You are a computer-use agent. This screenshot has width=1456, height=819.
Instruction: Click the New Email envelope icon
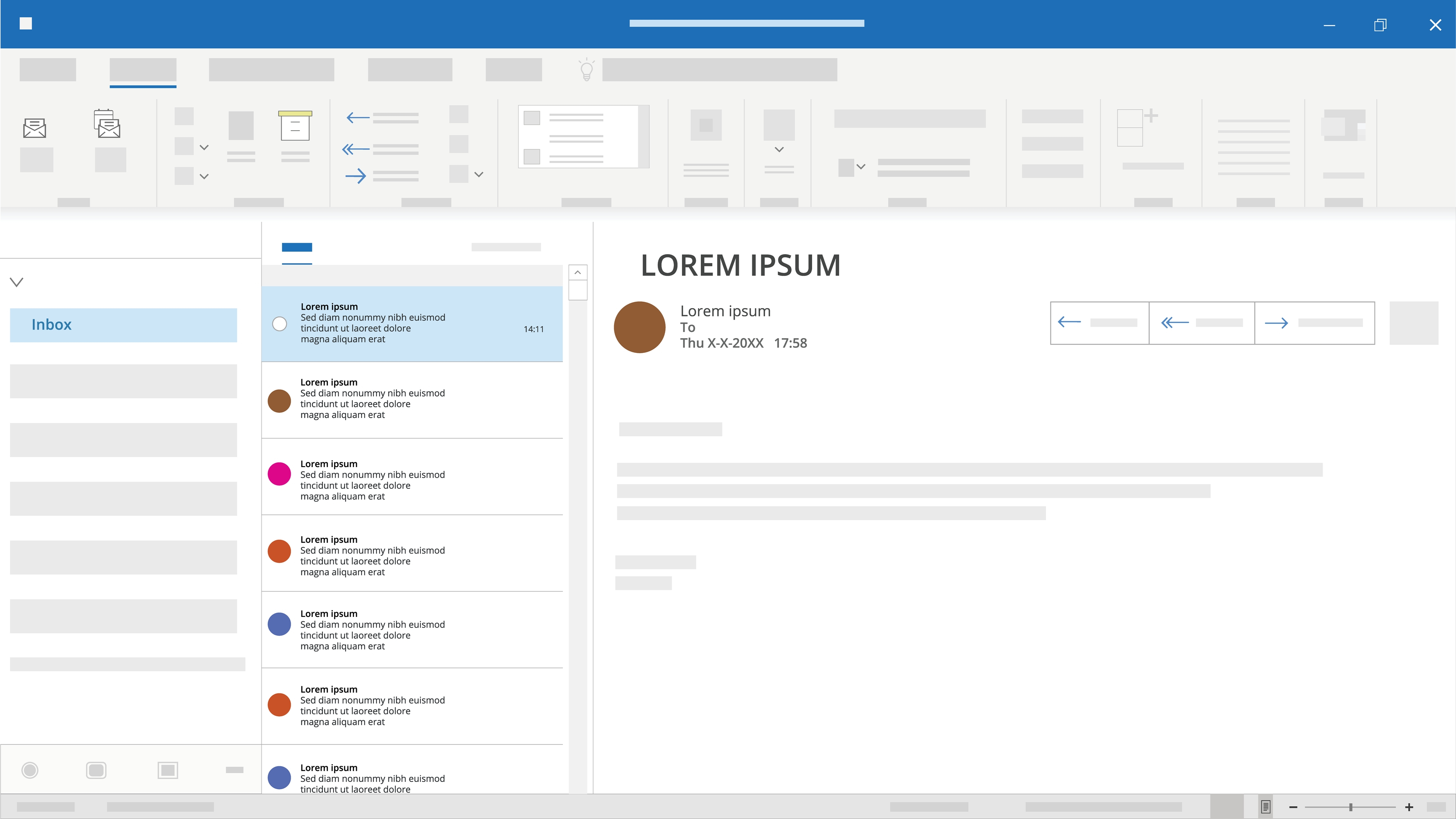34,128
